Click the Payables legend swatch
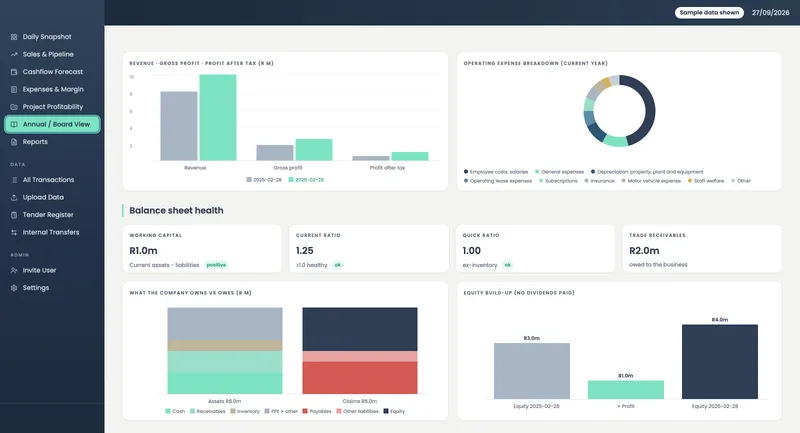Viewport: 800px width, 433px height. point(305,411)
